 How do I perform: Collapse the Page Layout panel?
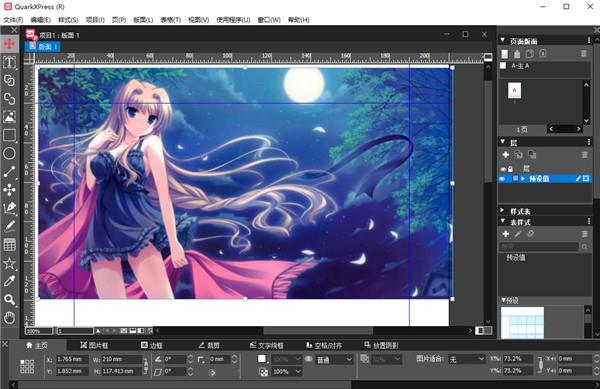pos(503,41)
